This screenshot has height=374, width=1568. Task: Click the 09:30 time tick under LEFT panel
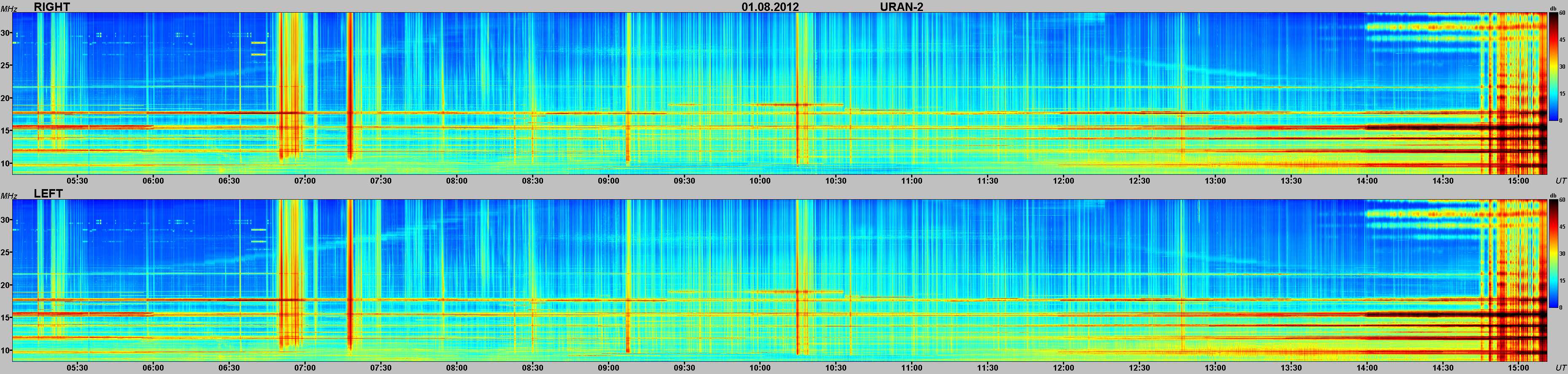tap(685, 368)
